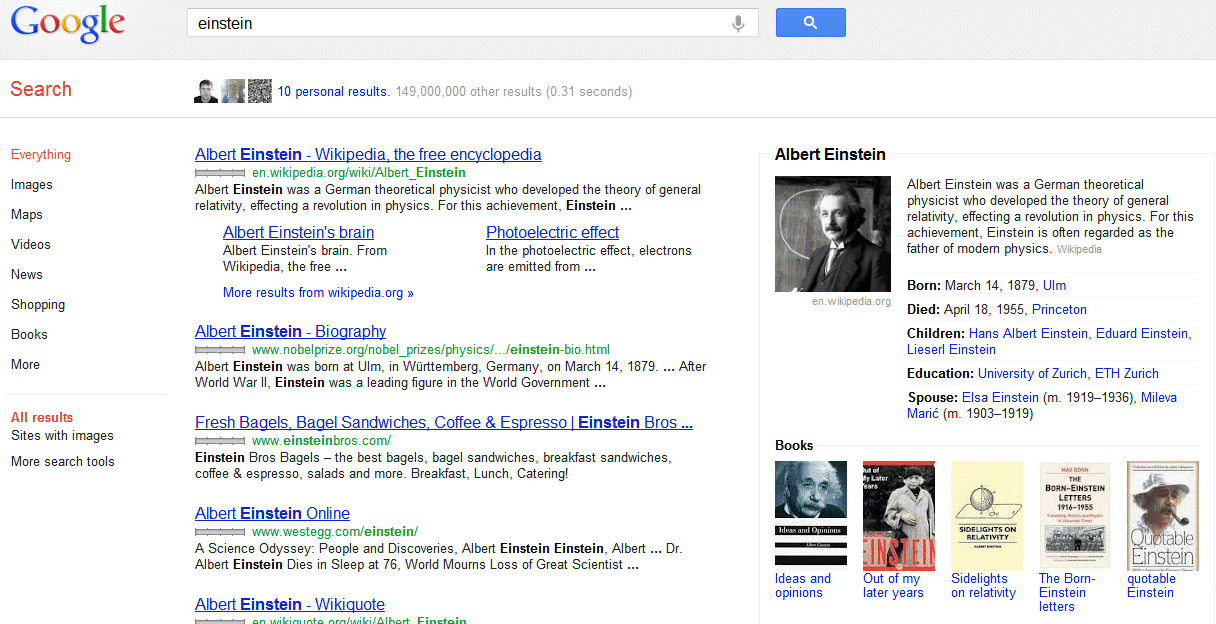Select All results filter
This screenshot has height=624, width=1216.
pyautogui.click(x=42, y=418)
